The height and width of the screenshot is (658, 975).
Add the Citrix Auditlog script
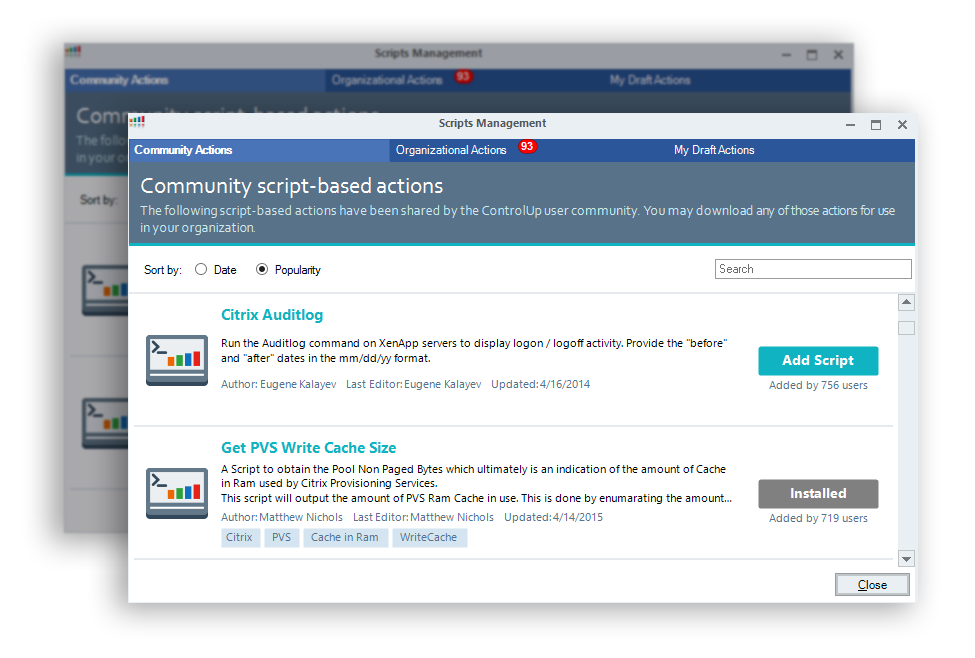coord(818,361)
